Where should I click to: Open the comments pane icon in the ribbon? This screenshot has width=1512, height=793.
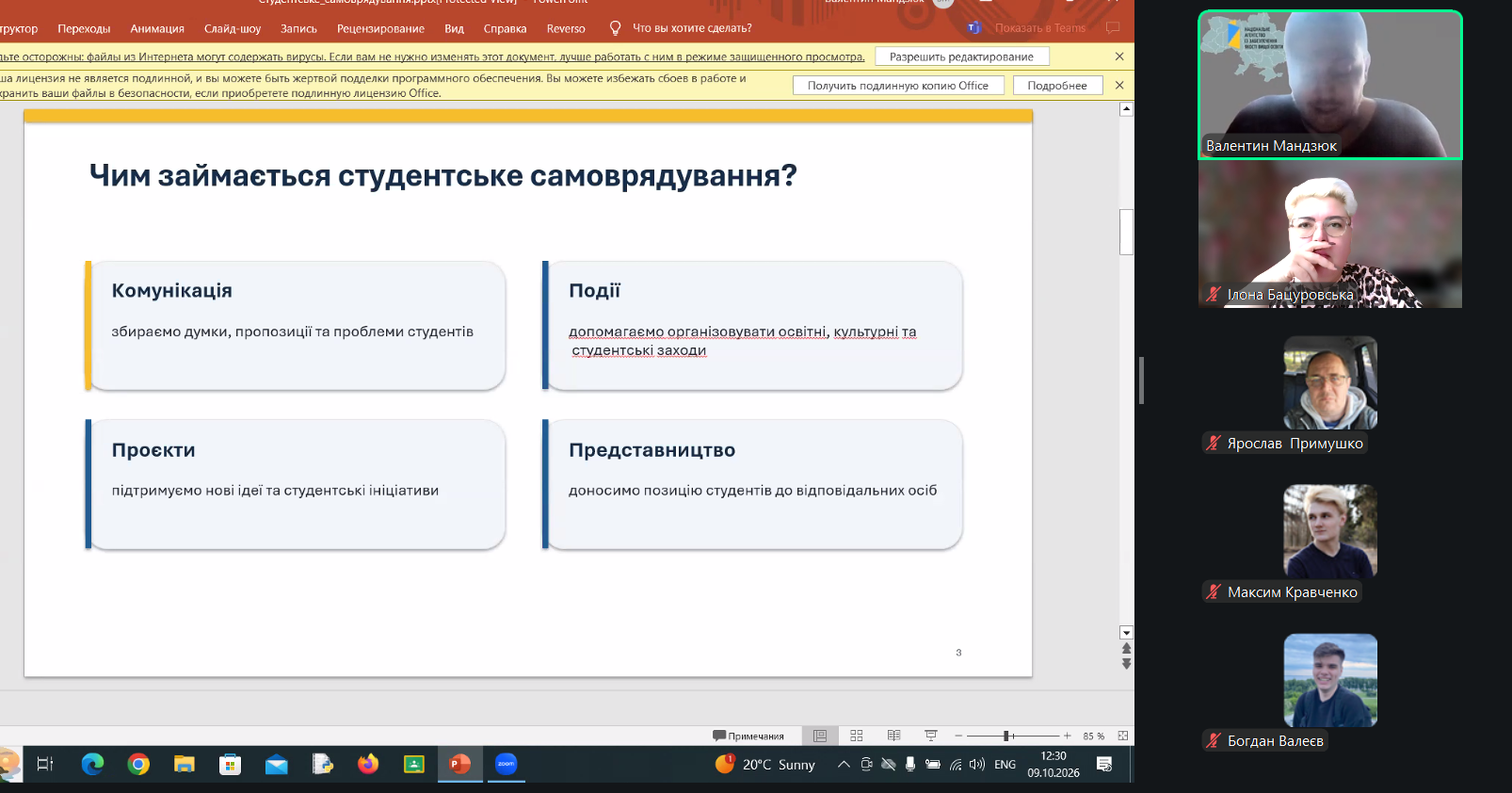[1113, 28]
